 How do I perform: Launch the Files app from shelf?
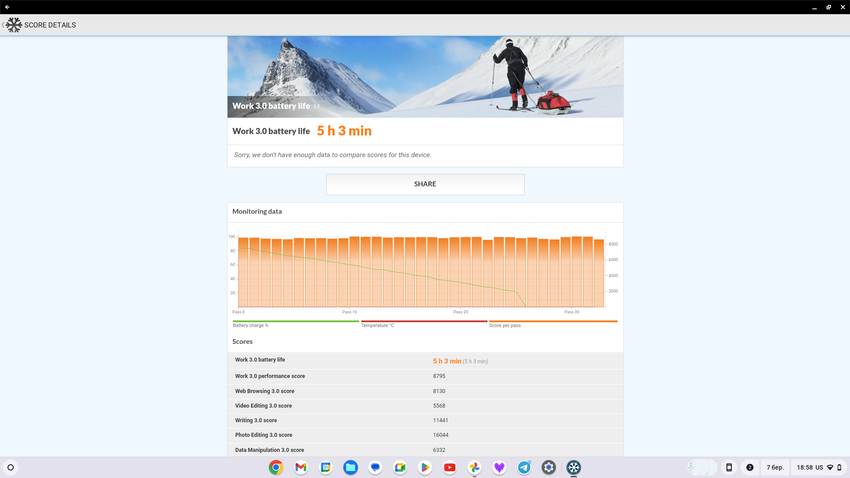pos(350,467)
